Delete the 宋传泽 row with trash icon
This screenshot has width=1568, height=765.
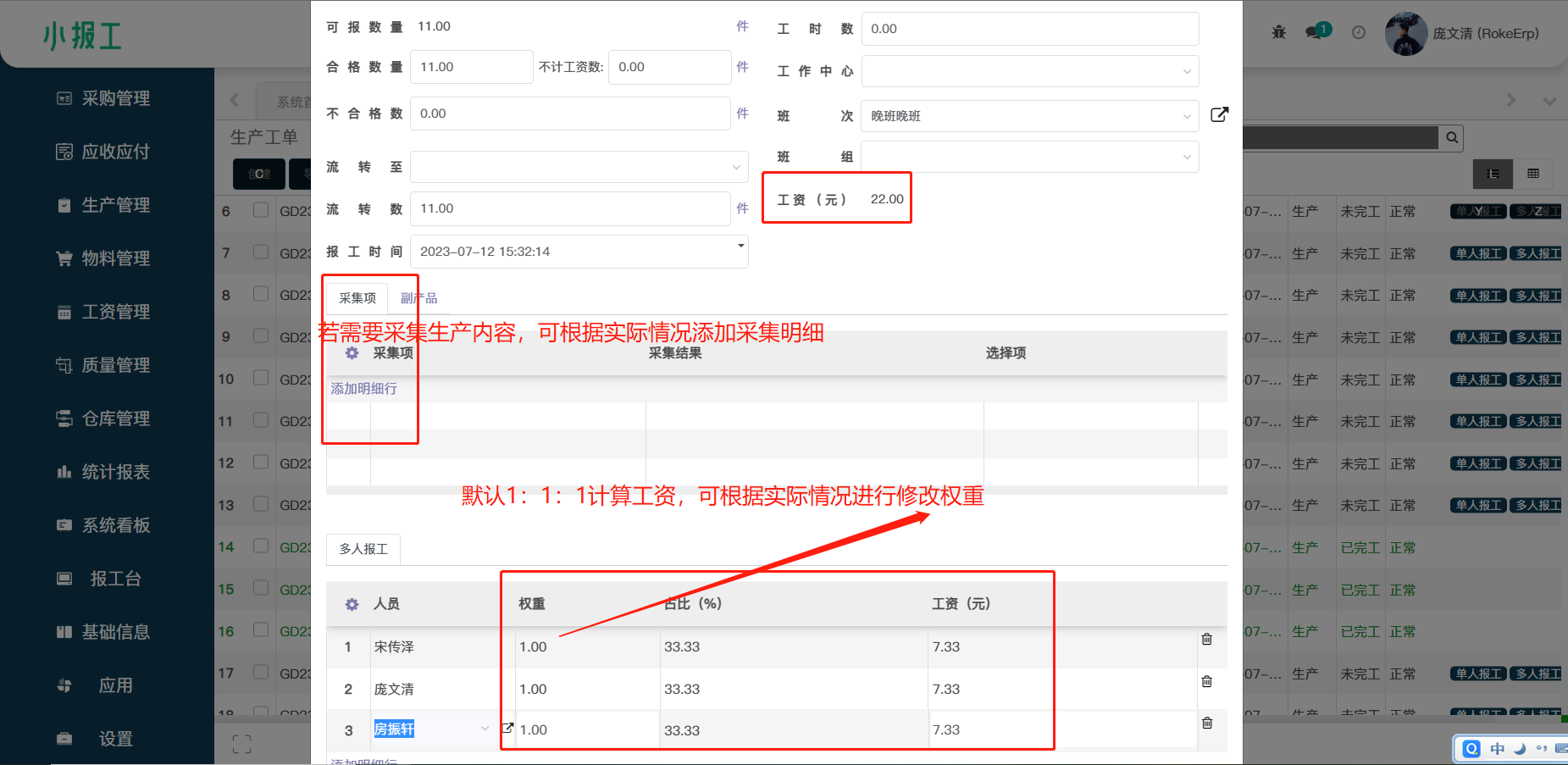coord(1206,640)
